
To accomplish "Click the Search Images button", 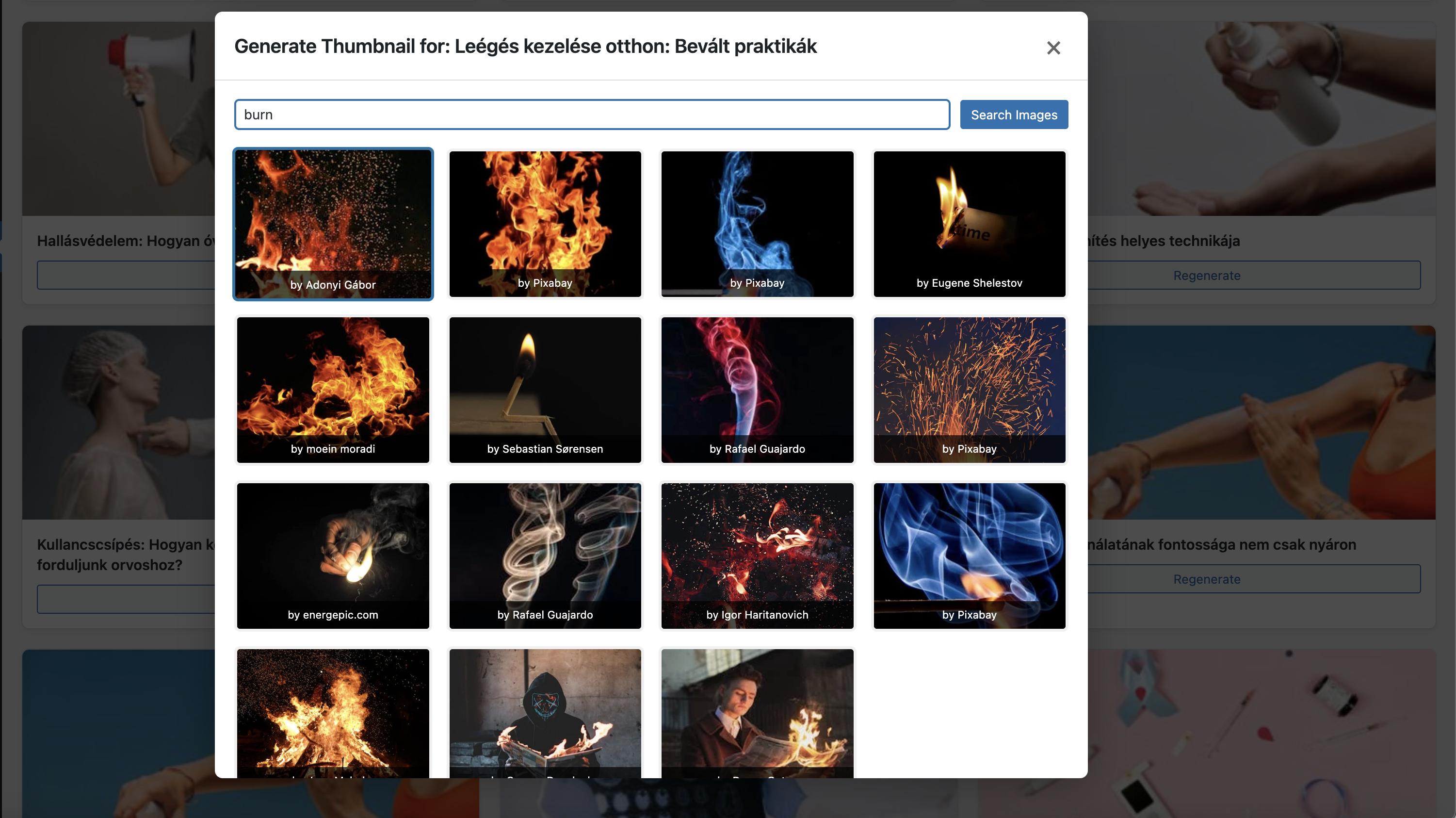I will 1014,115.
